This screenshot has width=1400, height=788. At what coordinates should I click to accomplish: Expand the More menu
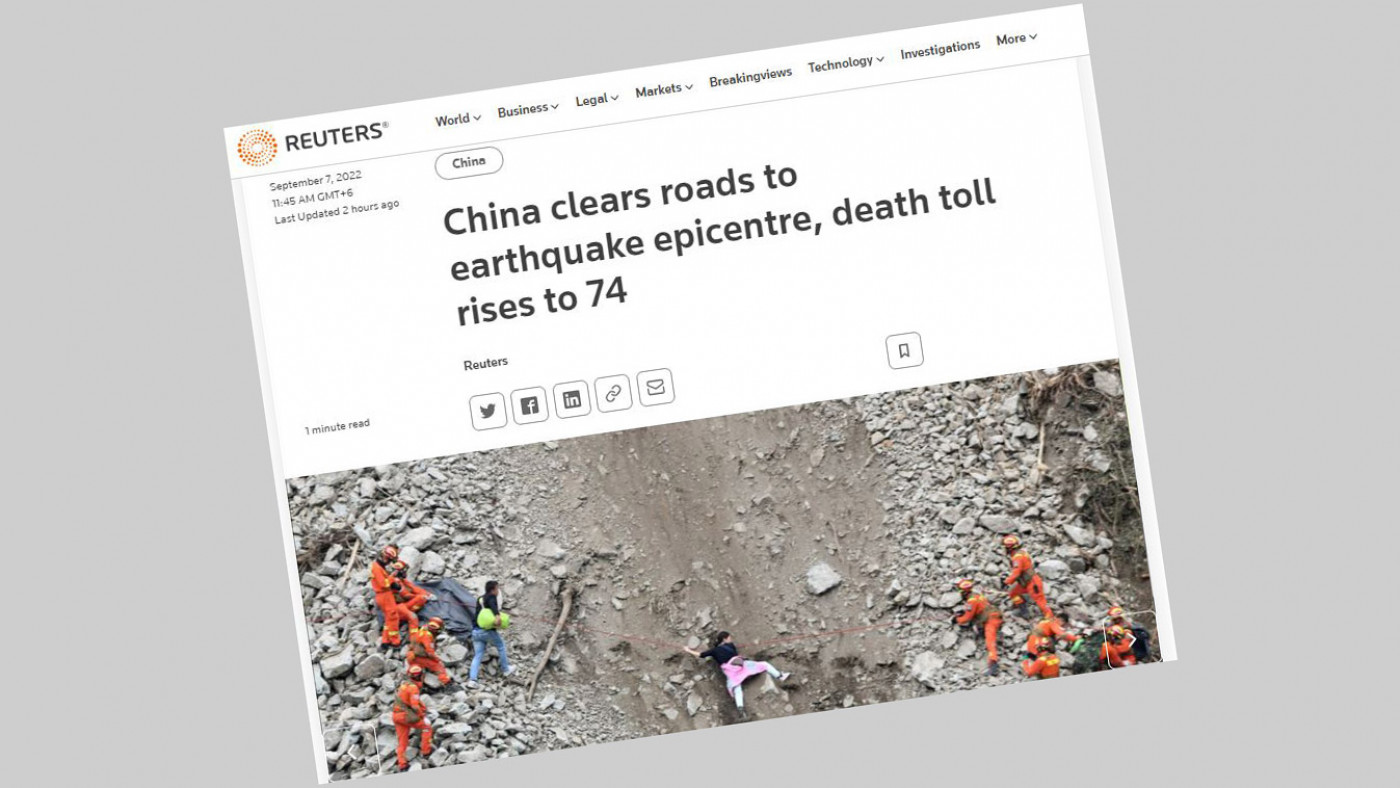click(x=1016, y=39)
